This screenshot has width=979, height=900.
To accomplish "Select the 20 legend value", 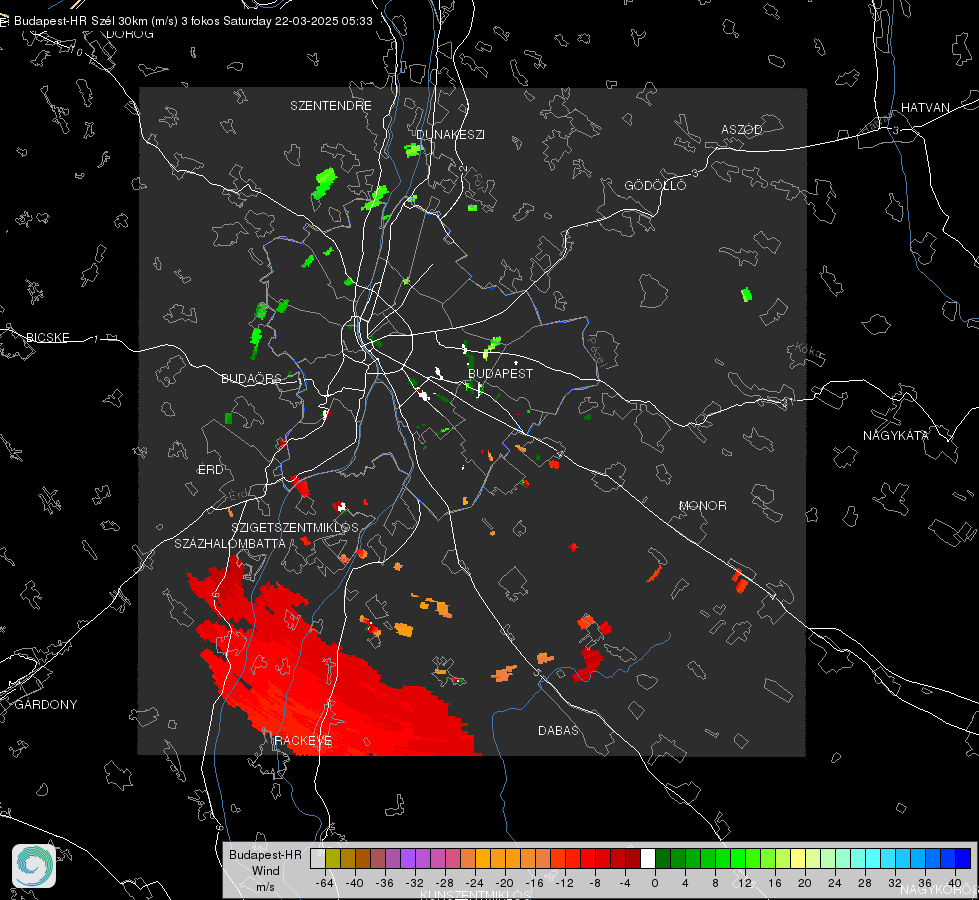I will pos(805,883).
